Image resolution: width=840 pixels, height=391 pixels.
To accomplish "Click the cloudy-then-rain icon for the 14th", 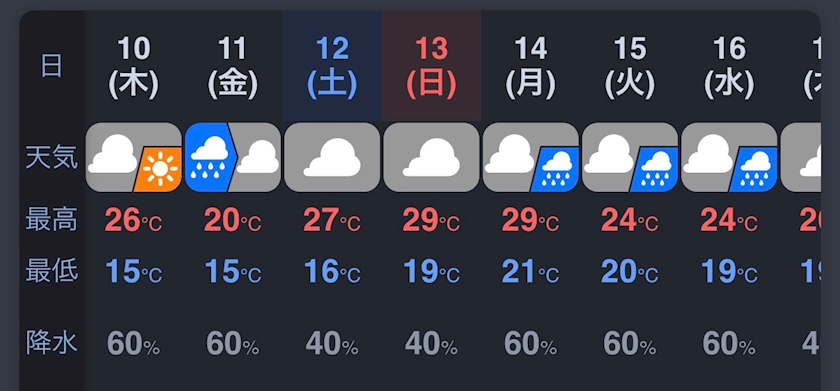I will pos(531,157).
